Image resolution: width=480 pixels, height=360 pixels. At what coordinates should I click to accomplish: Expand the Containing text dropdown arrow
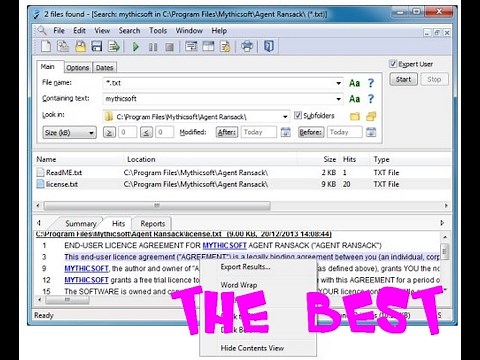pyautogui.click(x=338, y=99)
